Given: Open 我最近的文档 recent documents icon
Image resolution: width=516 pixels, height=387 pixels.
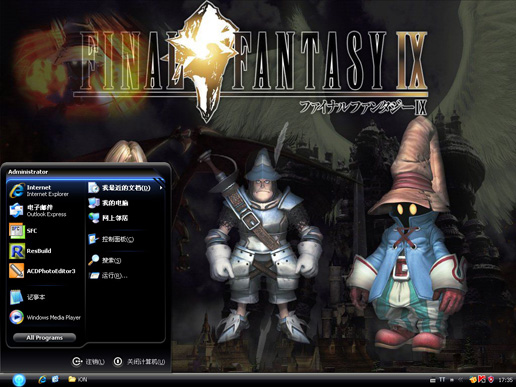Looking at the screenshot, I should pyautogui.click(x=94, y=188).
